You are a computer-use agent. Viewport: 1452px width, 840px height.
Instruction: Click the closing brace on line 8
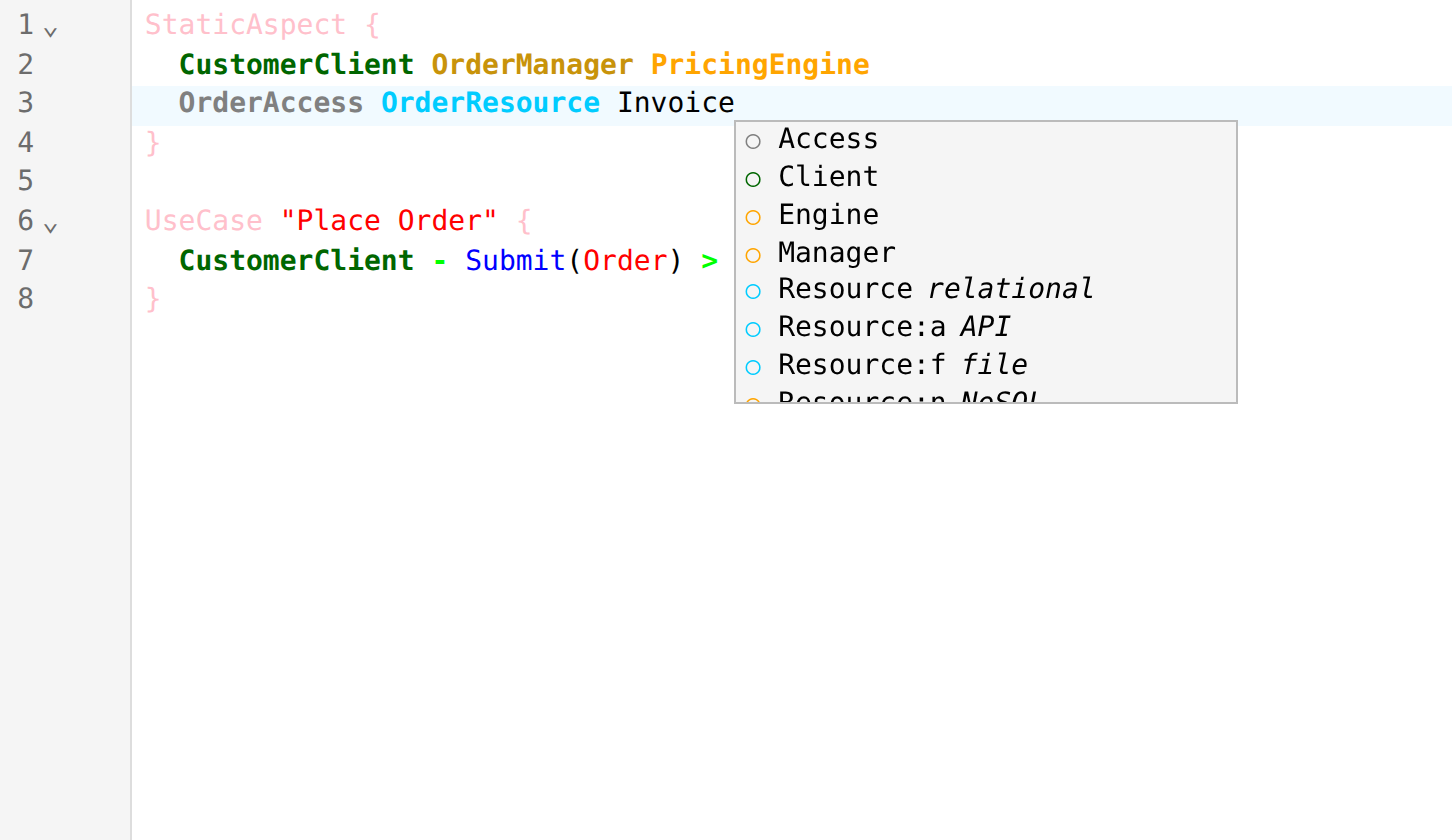pos(153,298)
